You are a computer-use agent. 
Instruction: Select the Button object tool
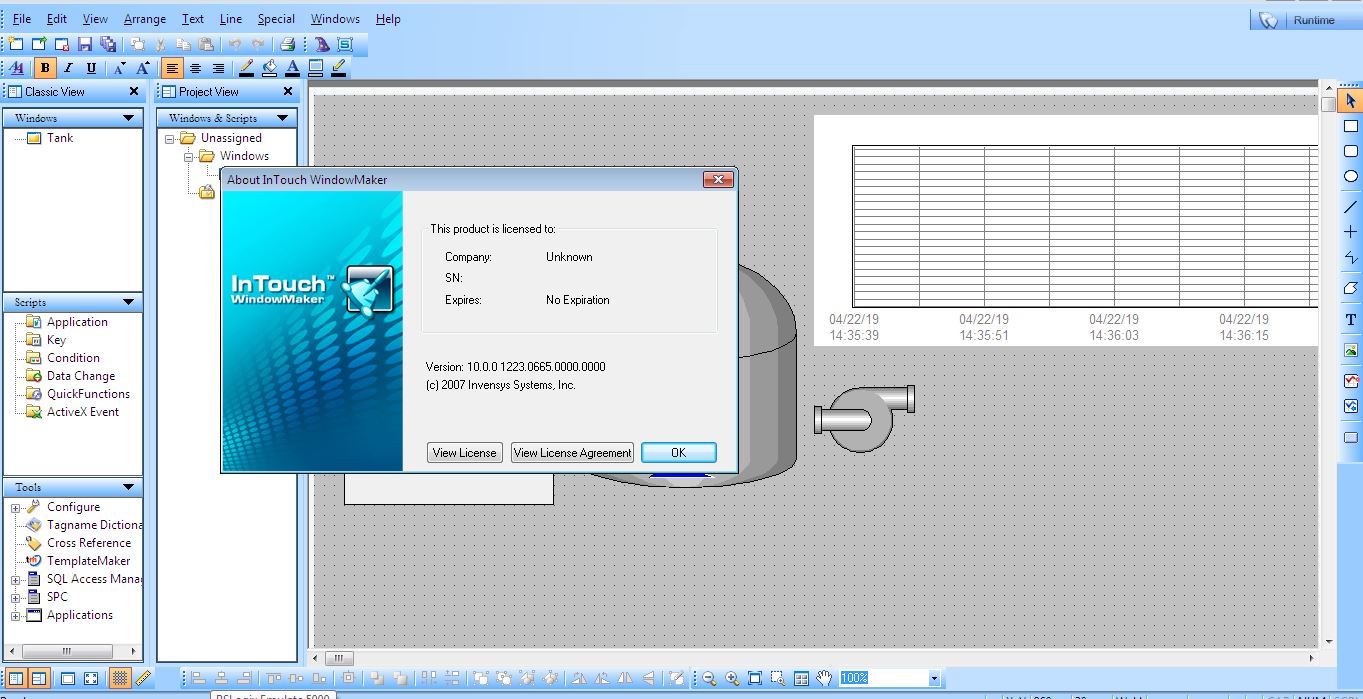coord(1351,437)
